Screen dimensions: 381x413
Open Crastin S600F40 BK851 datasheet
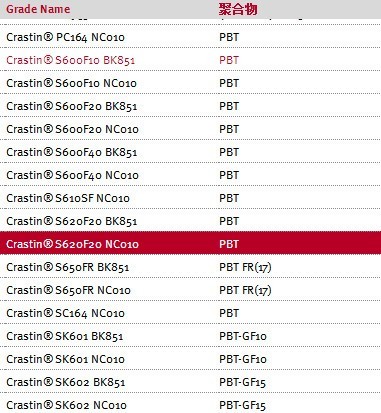[72, 152]
